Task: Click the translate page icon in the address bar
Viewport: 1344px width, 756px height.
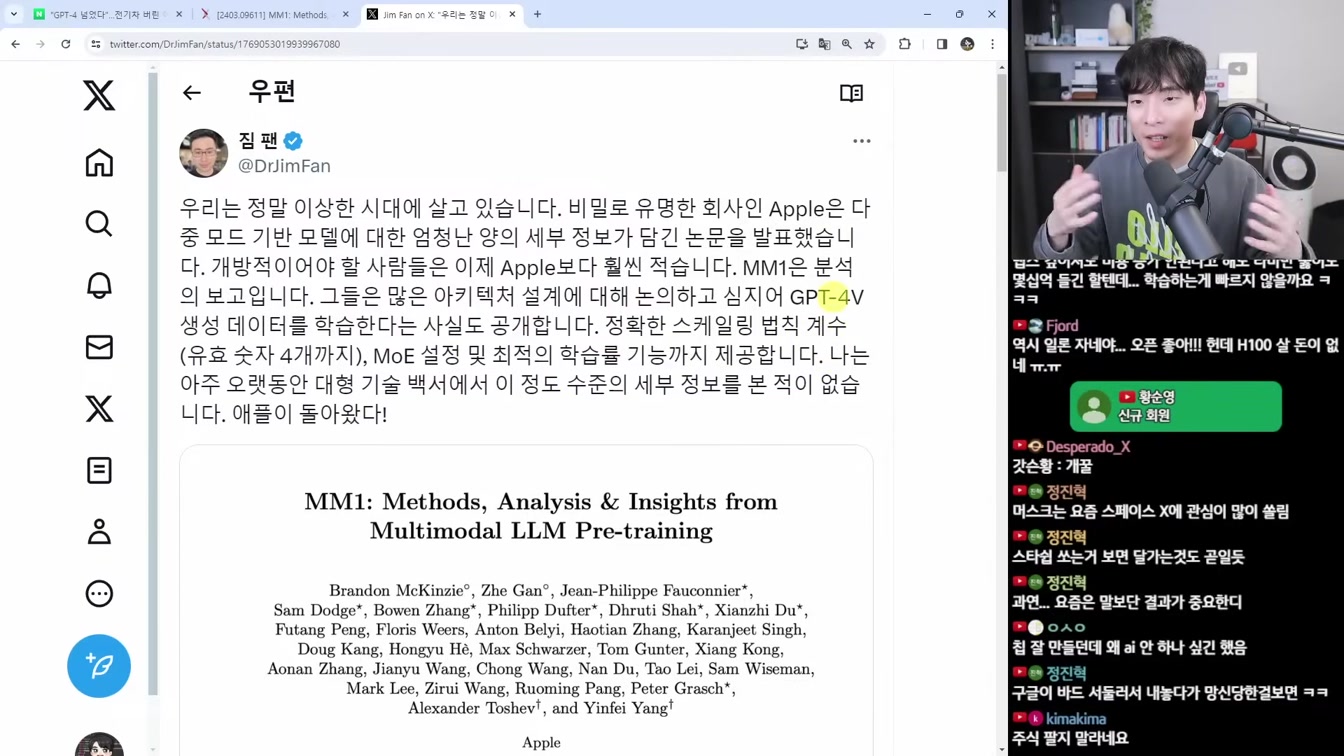Action: tap(824, 44)
